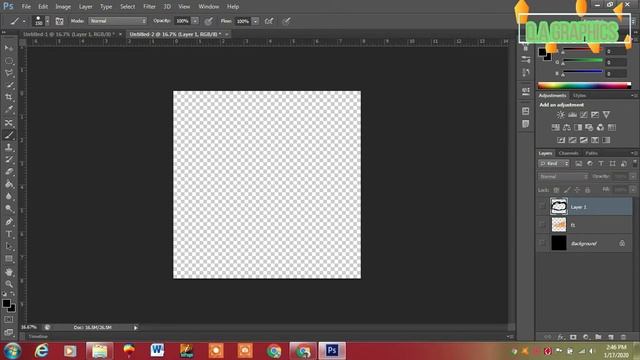Switch to the Styles tab

(x=579, y=96)
